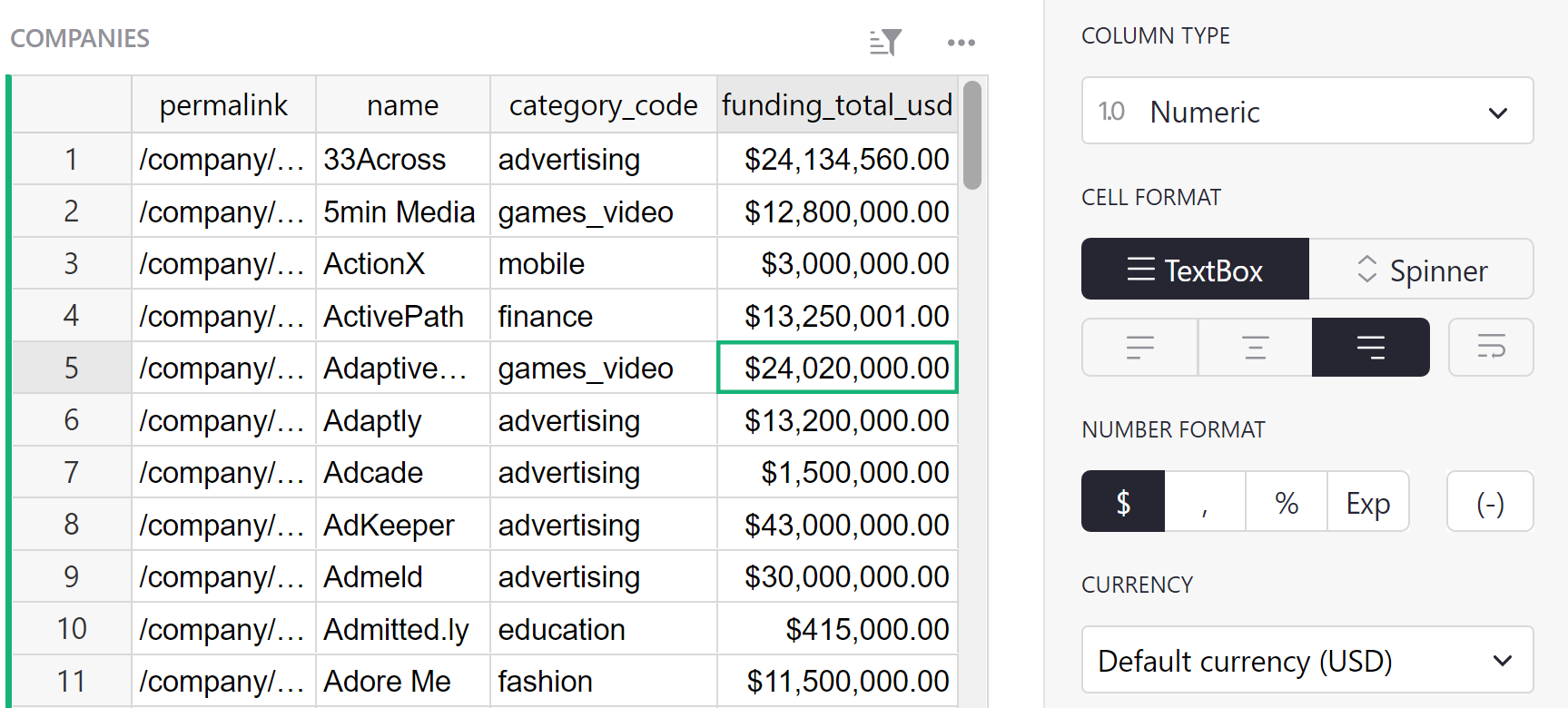Select the category_code column header

[603, 105]
